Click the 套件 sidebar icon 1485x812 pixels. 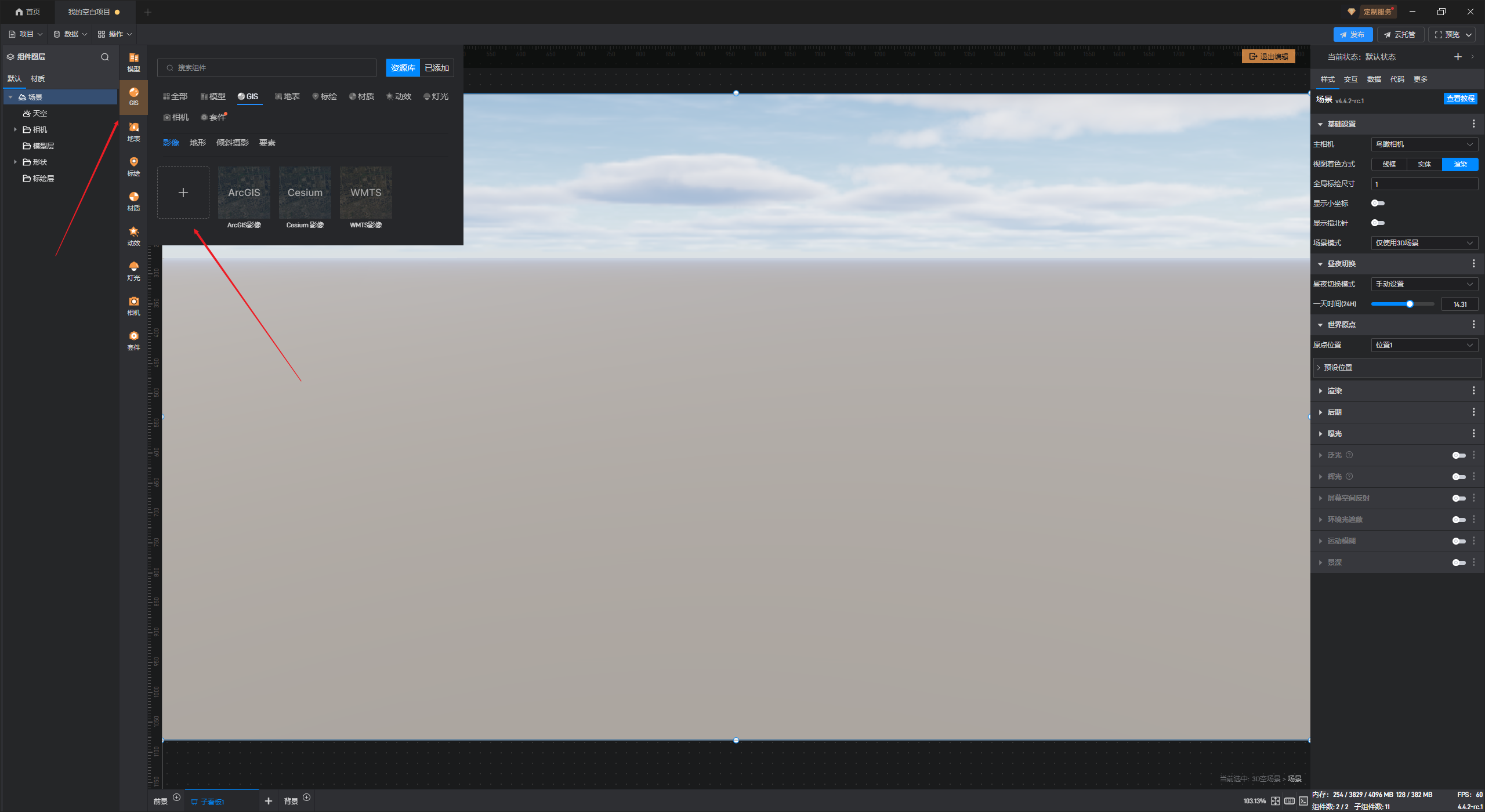pos(133,340)
